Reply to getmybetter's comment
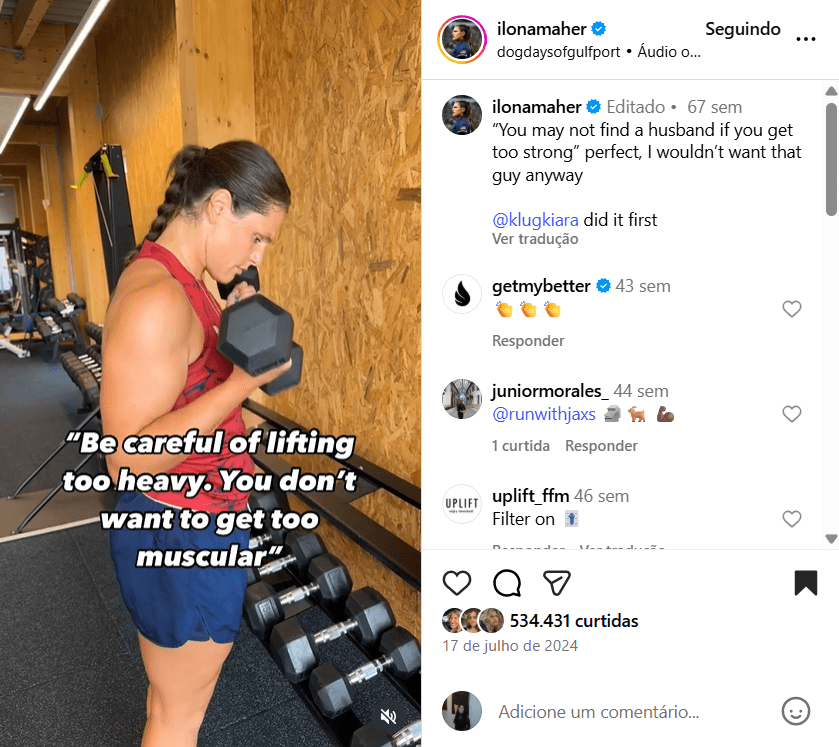The height and width of the screenshot is (747, 839). point(528,341)
